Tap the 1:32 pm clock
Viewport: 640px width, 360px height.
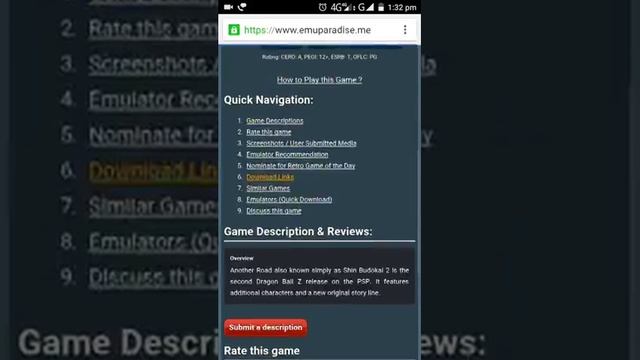pos(402,7)
